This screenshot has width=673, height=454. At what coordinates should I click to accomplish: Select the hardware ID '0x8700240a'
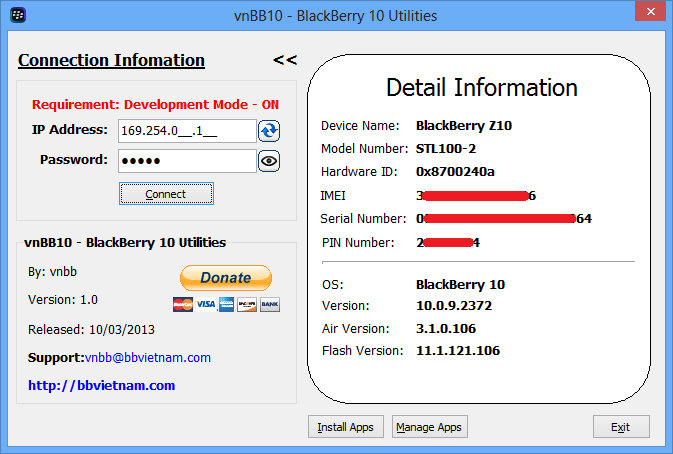click(x=455, y=172)
